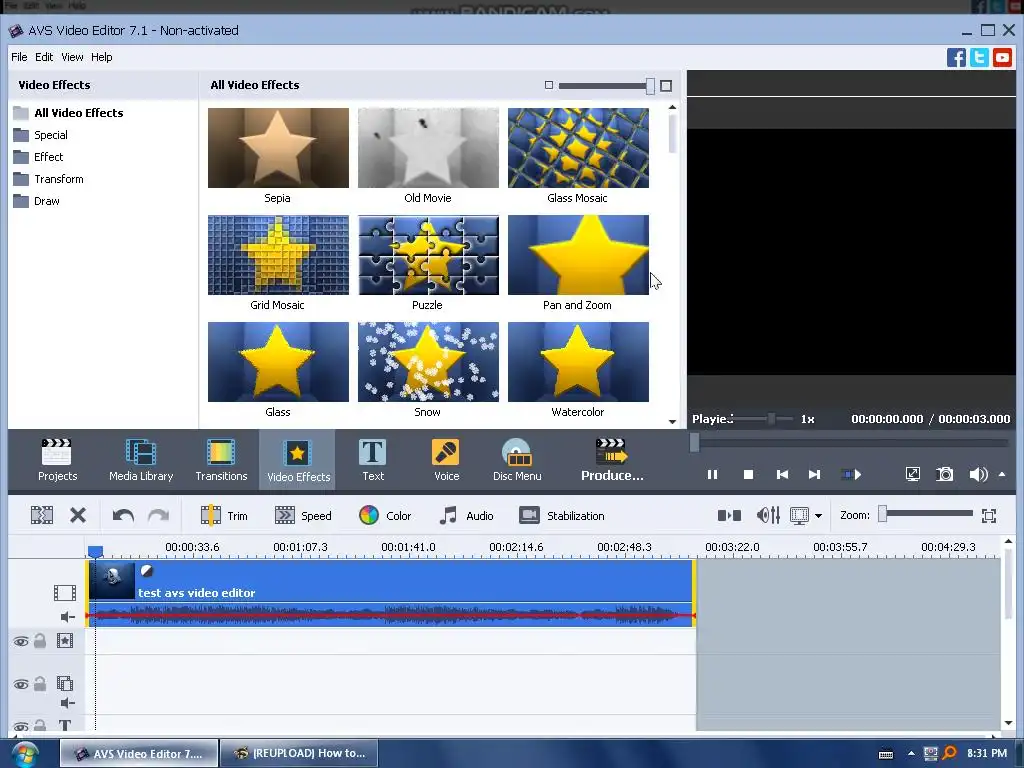
Task: Switch preview to full screen
Action: click(912, 474)
